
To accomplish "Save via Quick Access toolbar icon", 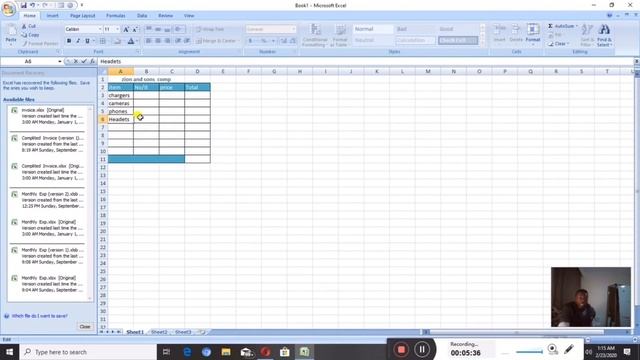I will (x=23, y=5).
